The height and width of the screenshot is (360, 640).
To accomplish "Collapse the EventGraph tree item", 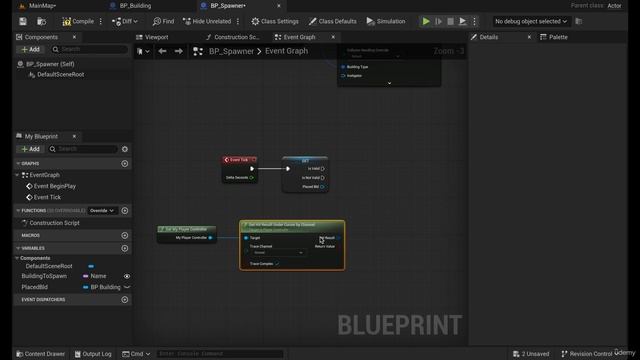I will [17, 175].
